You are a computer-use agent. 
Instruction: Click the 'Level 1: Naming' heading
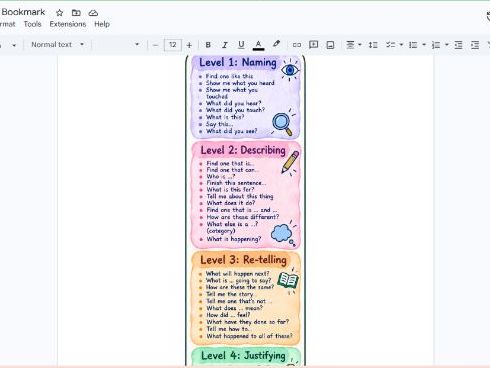(x=238, y=62)
